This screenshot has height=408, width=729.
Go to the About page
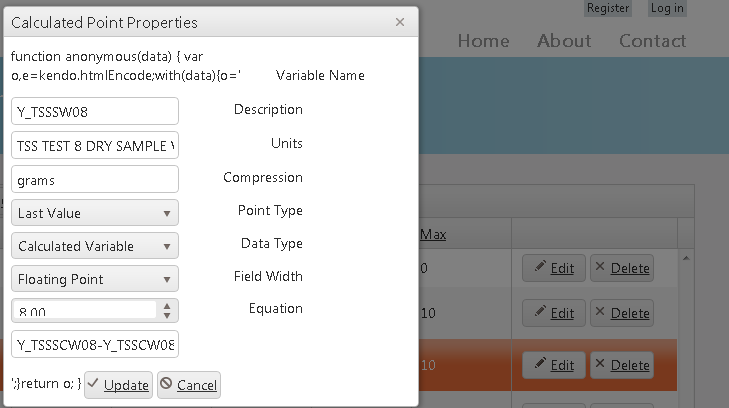pos(564,41)
